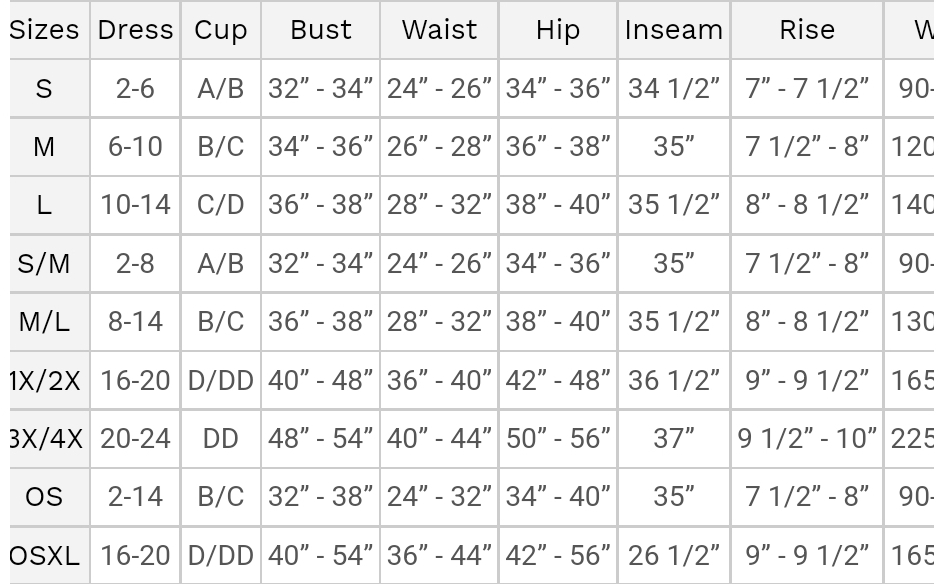Select the 37" inseam cell
Screen dimensions: 940x584
pyautogui.click(x=674, y=439)
